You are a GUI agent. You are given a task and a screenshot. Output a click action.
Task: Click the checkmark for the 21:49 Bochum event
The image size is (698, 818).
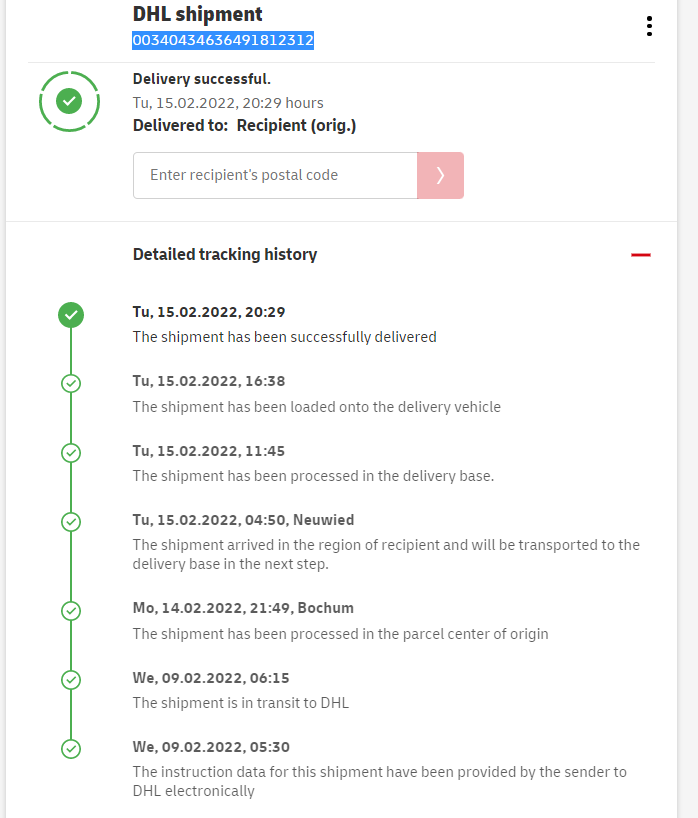[x=71, y=610]
